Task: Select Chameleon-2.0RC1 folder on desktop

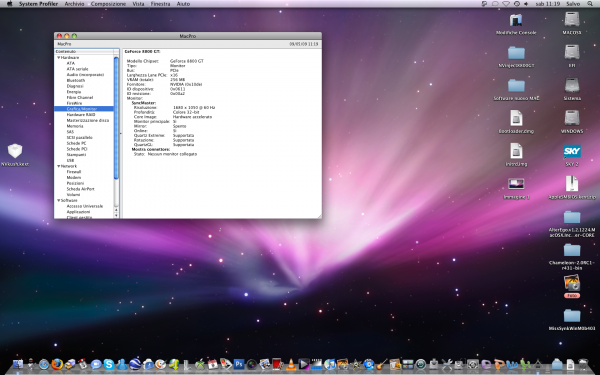Action: pyautogui.click(x=572, y=250)
